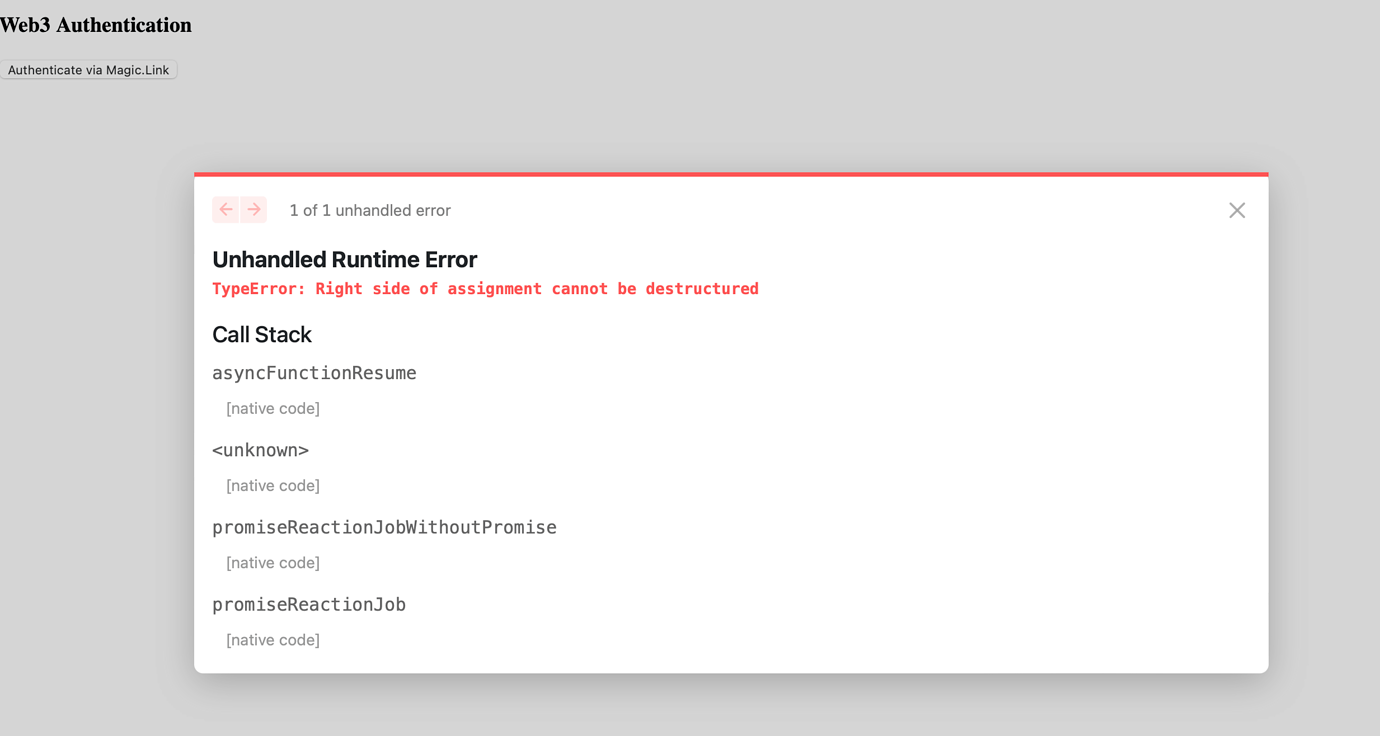Click the red bar atop the error modal
1380x736 pixels.
730,171
